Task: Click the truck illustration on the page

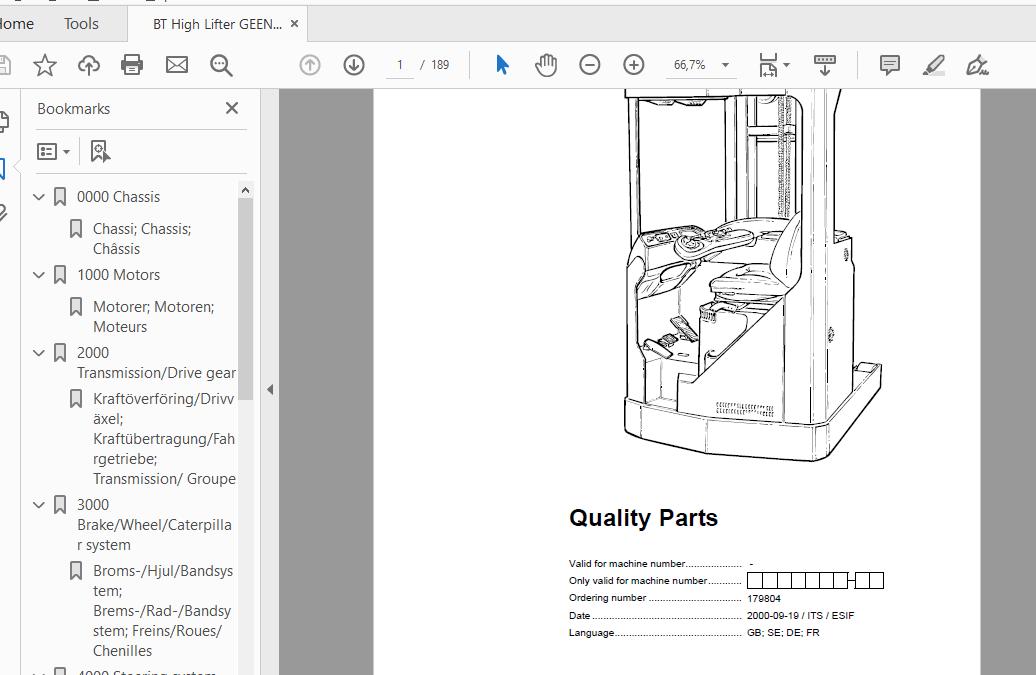Action: point(752,275)
